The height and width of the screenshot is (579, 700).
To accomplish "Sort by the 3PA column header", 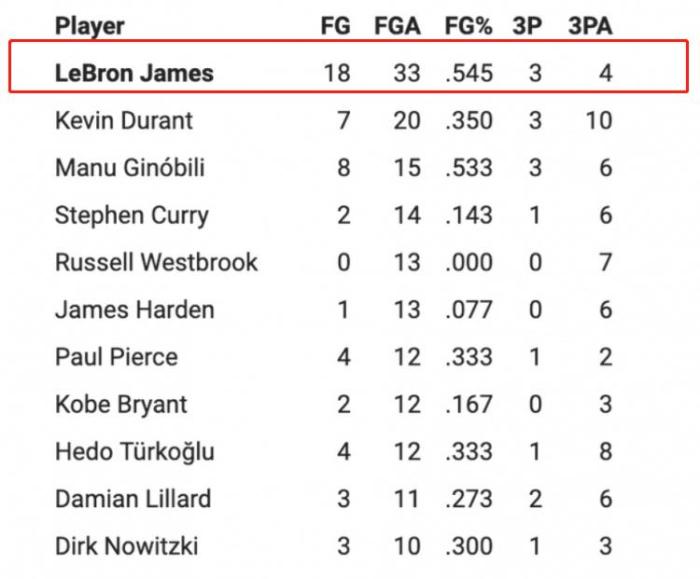I will coord(590,26).
